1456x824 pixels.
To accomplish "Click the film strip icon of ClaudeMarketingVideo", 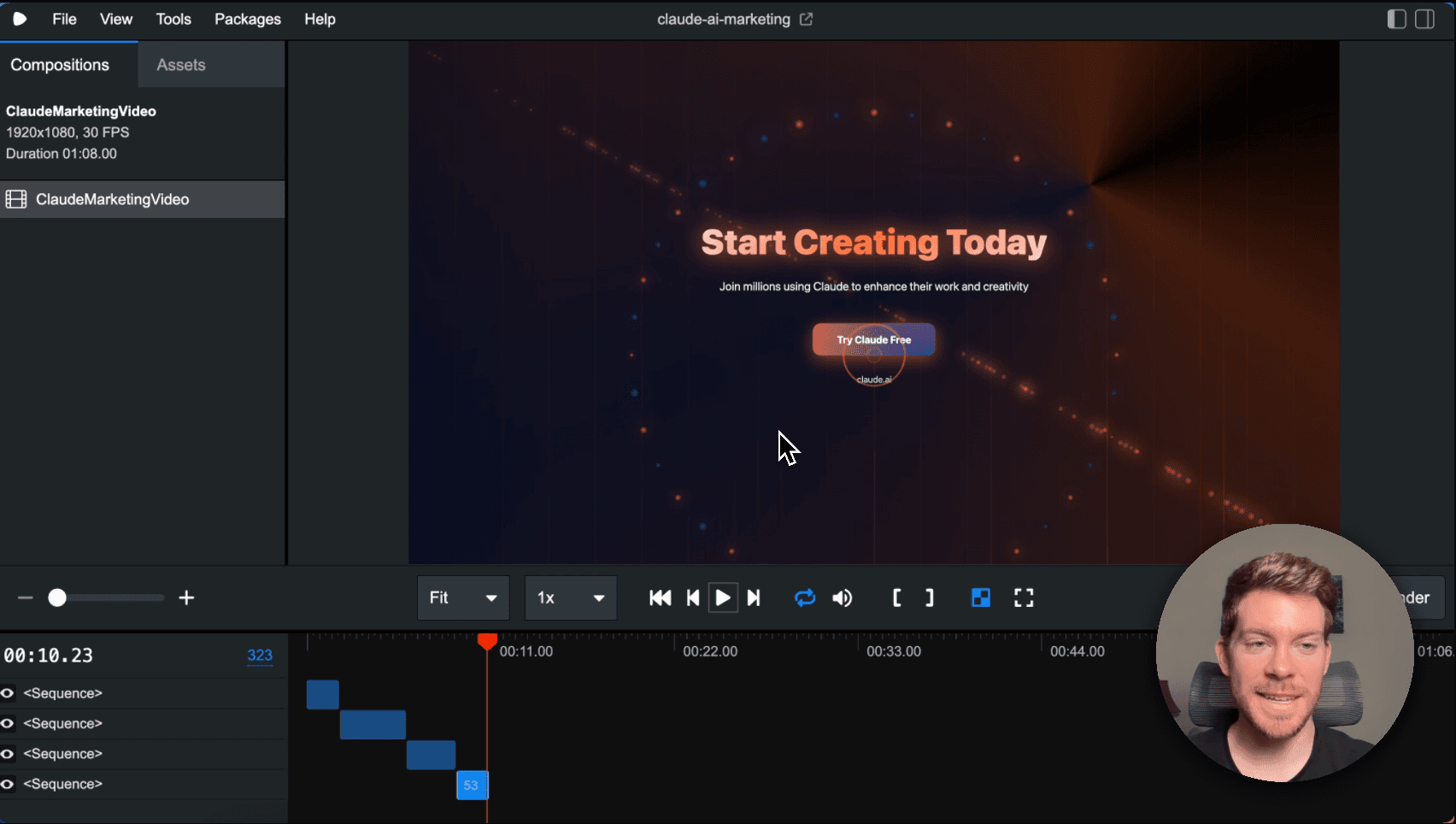I will click(x=16, y=199).
